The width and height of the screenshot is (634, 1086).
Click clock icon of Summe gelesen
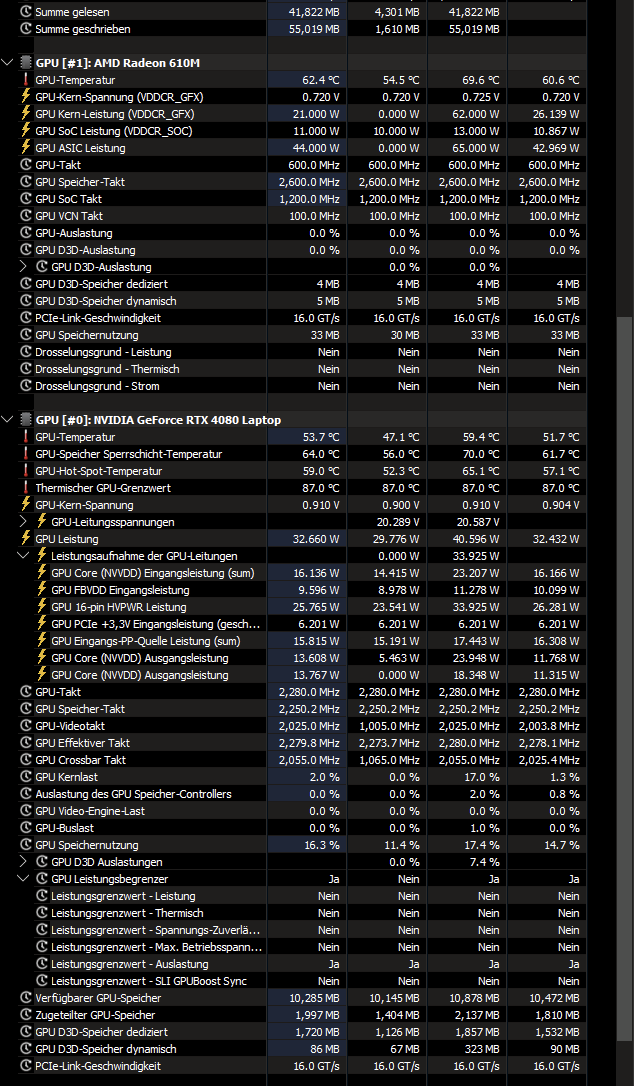26,12
